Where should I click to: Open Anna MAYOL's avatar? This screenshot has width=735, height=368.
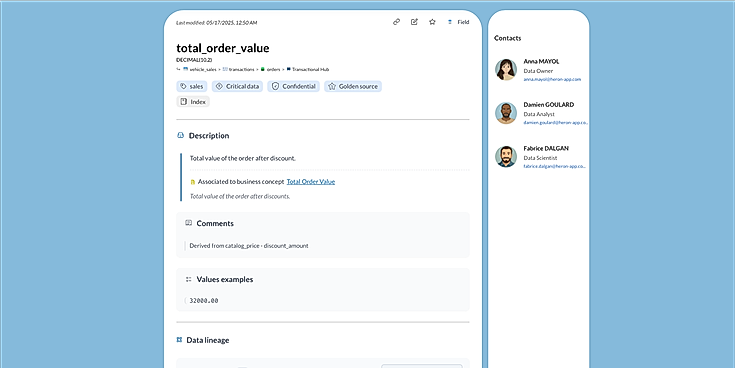(x=506, y=70)
